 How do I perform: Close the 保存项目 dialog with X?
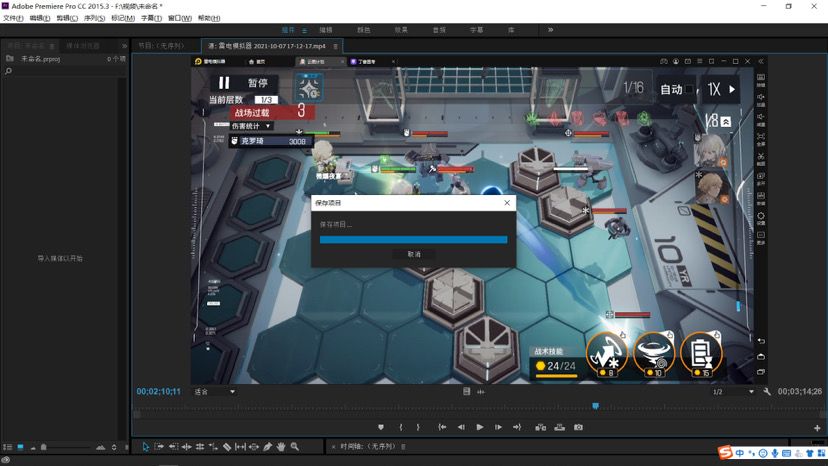point(507,202)
